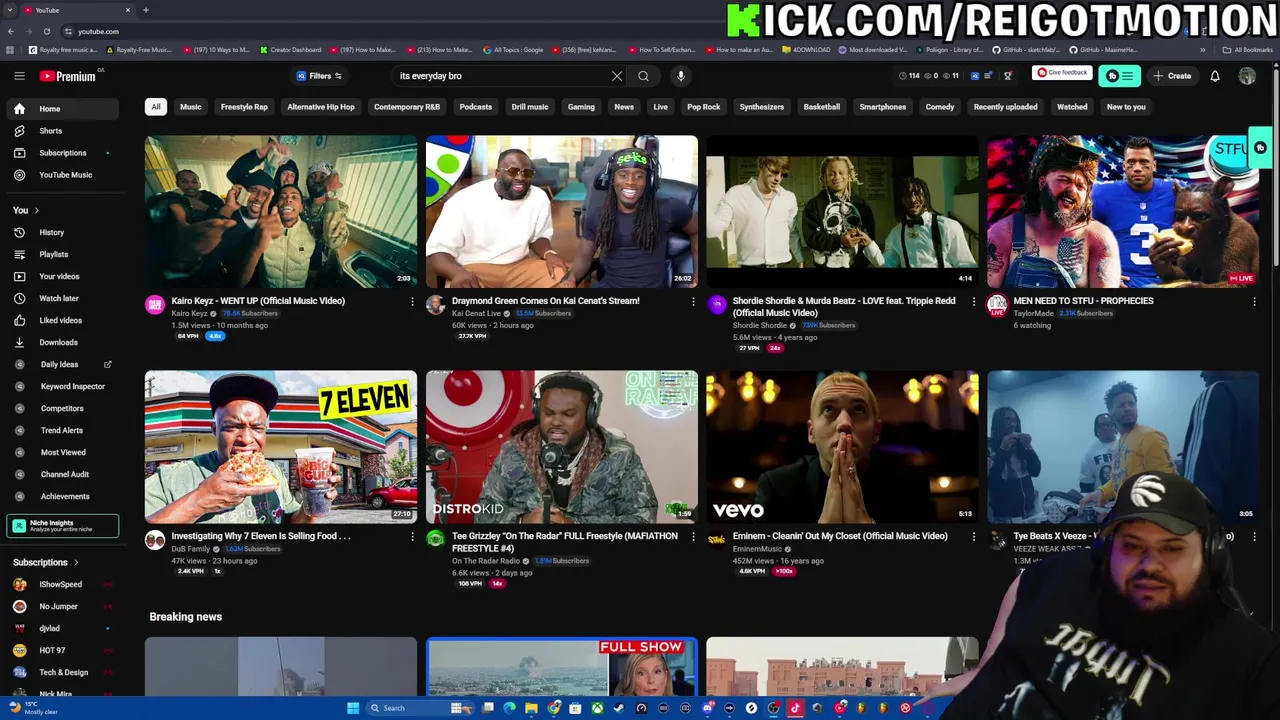Open the Filters dropdown beside search
The width and height of the screenshot is (1280, 720).
click(x=320, y=76)
